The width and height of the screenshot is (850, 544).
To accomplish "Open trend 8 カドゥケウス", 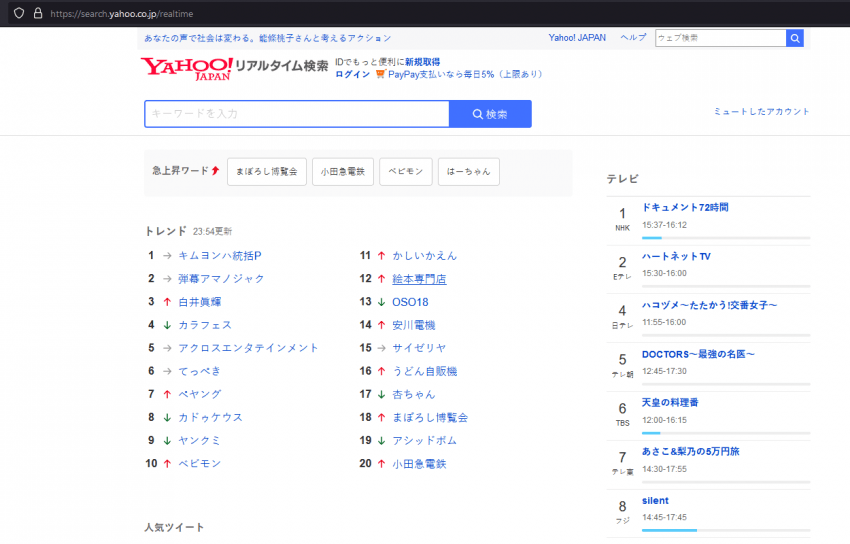I will click(210, 417).
